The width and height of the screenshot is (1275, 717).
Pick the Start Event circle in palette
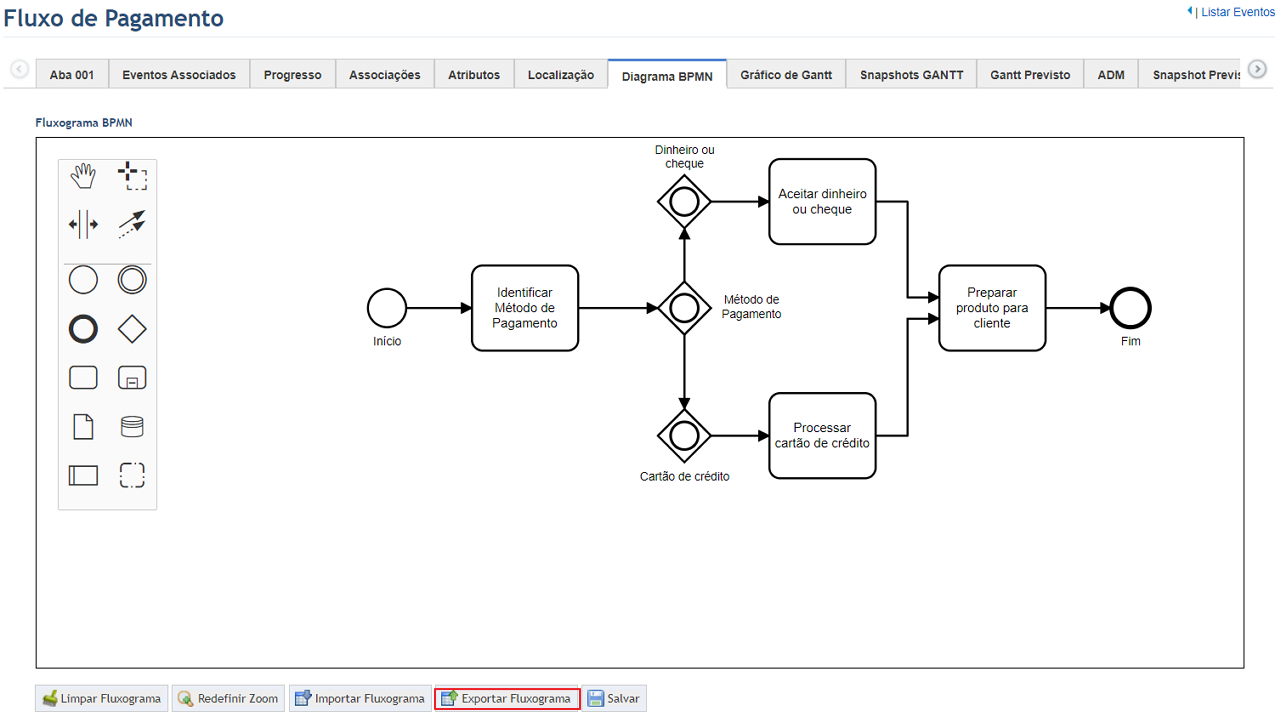(x=83, y=280)
